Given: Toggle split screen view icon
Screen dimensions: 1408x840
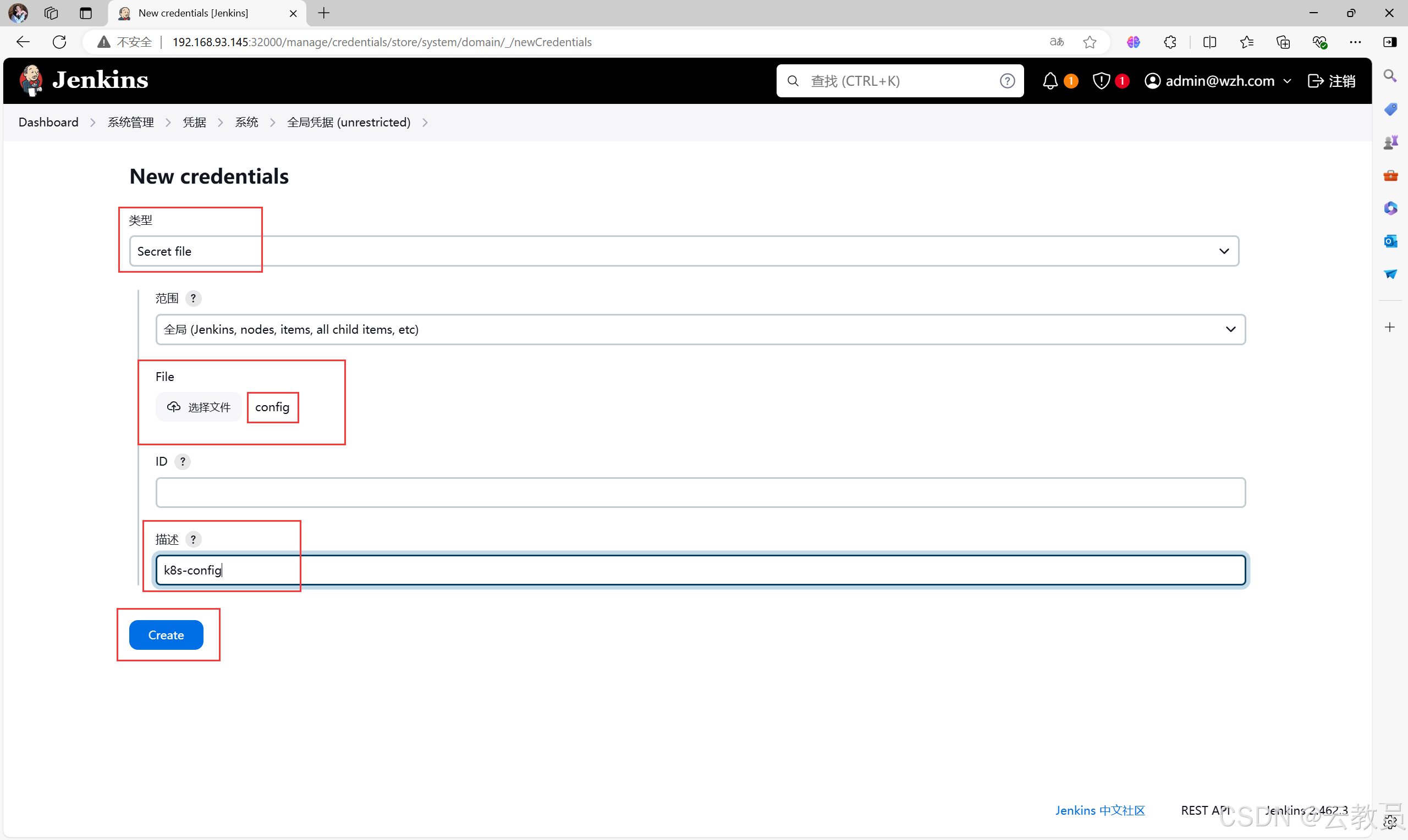Looking at the screenshot, I should click(x=1210, y=42).
